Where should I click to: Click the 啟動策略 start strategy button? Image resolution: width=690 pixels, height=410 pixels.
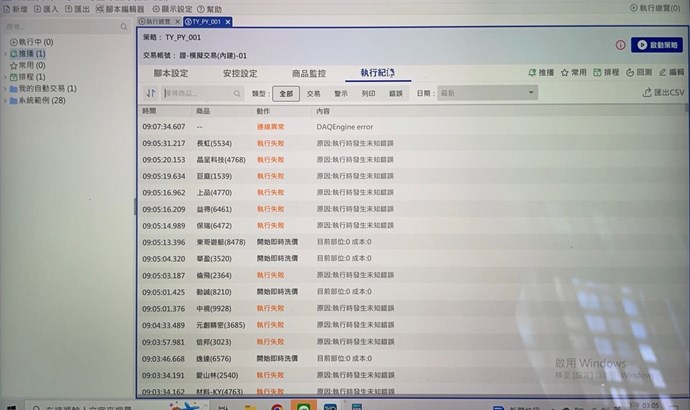coord(656,45)
